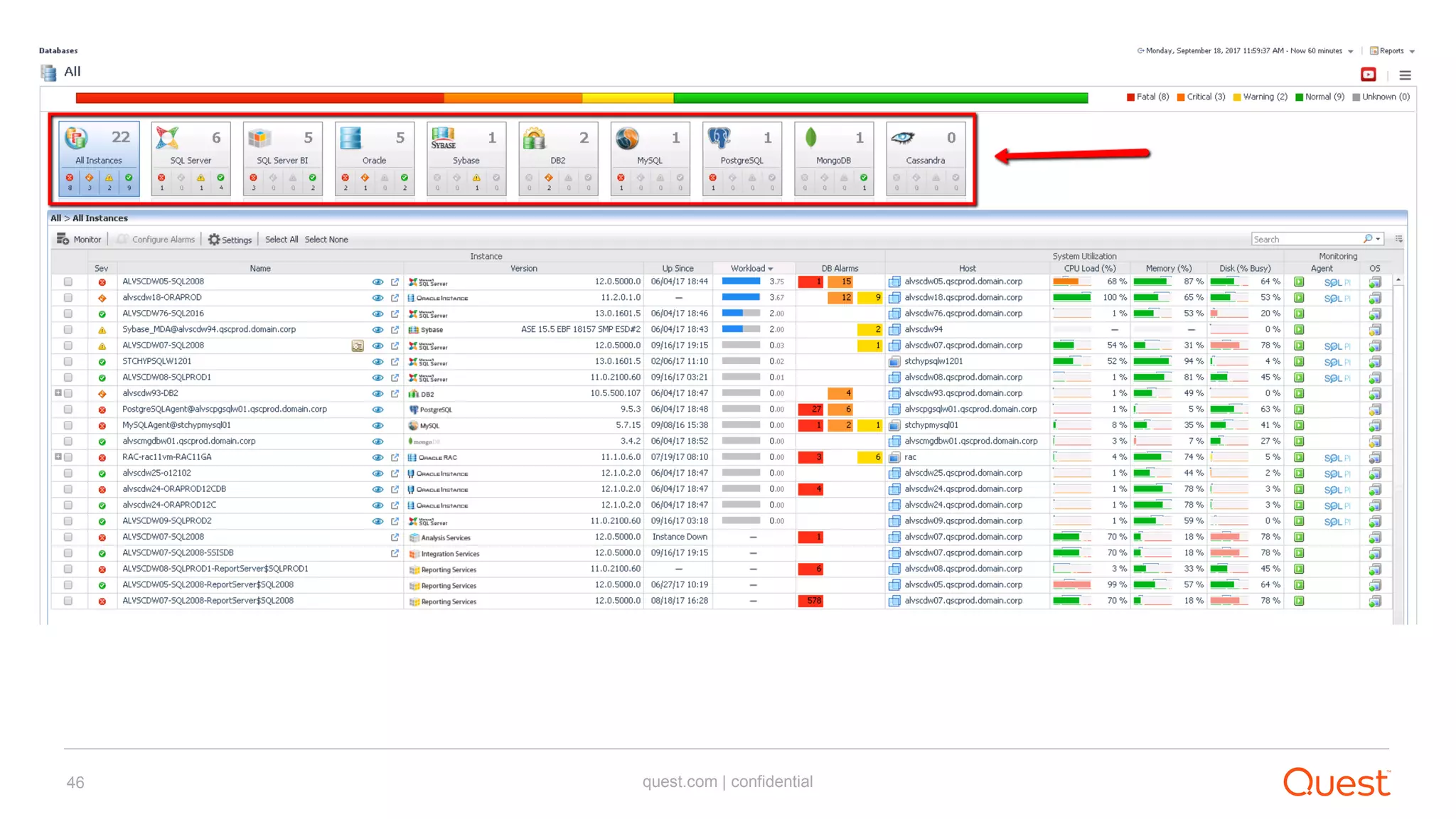Image resolution: width=1456 pixels, height=819 pixels.
Task: Expand the alvscdw93-DB2 row
Action: (58, 392)
